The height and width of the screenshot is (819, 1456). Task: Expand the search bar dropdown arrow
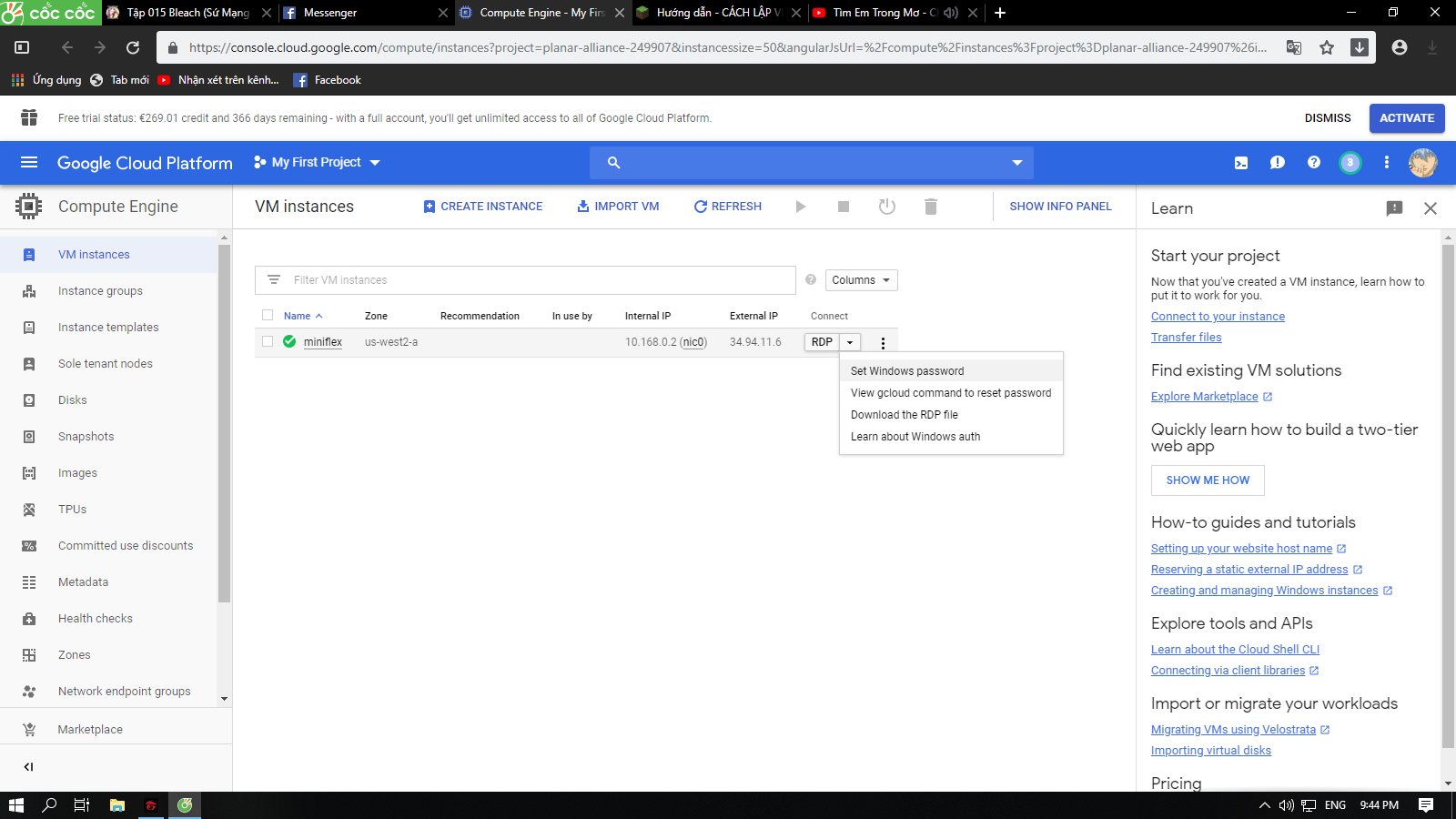point(1016,163)
